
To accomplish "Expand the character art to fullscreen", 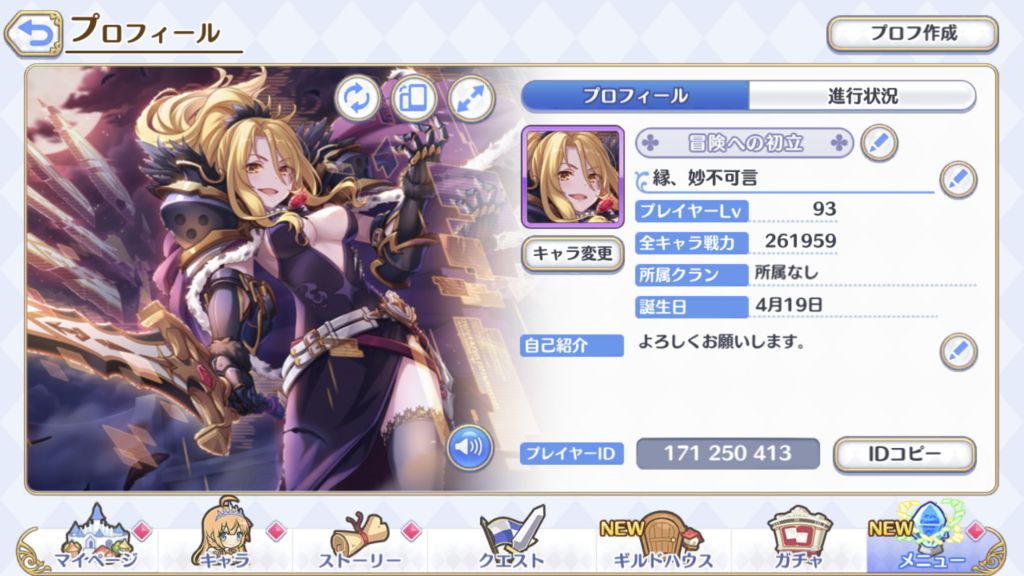I will (x=471, y=98).
